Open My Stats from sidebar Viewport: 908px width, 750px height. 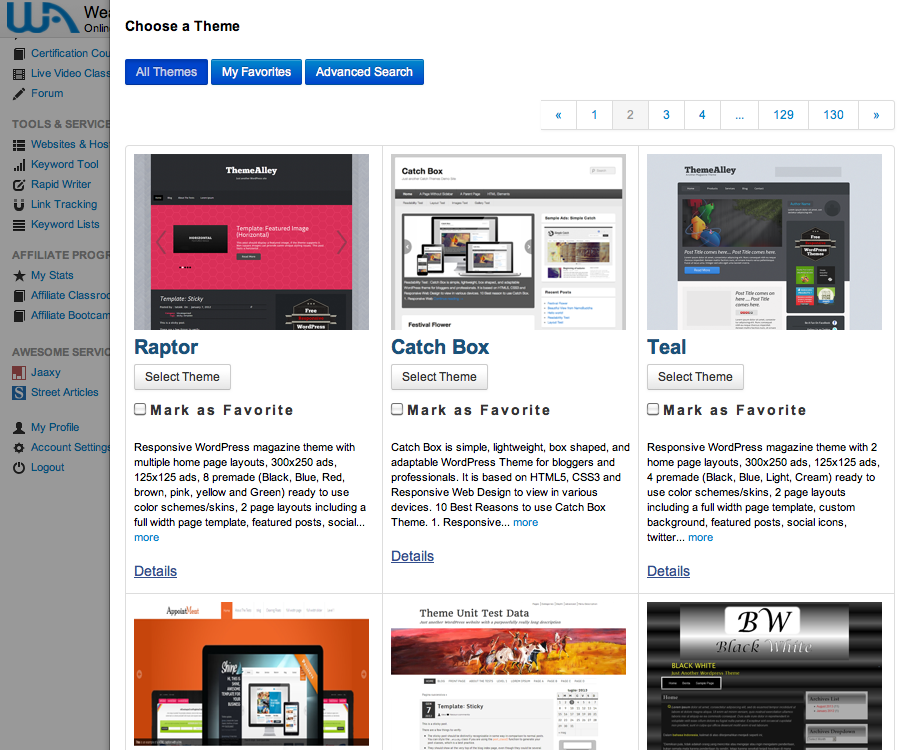52,275
